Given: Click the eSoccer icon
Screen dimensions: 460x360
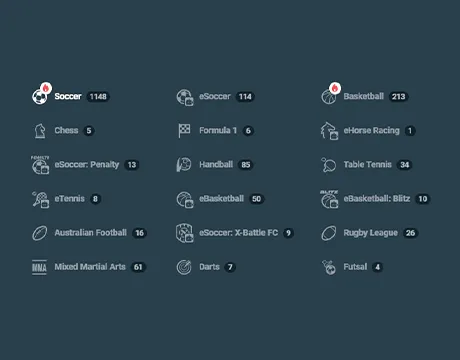Looking at the screenshot, I should pos(185,97).
